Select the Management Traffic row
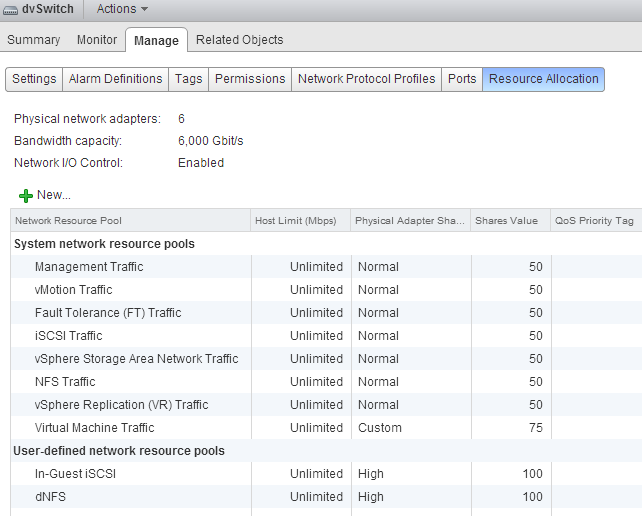Image resolution: width=642 pixels, height=516 pixels. pos(89,267)
